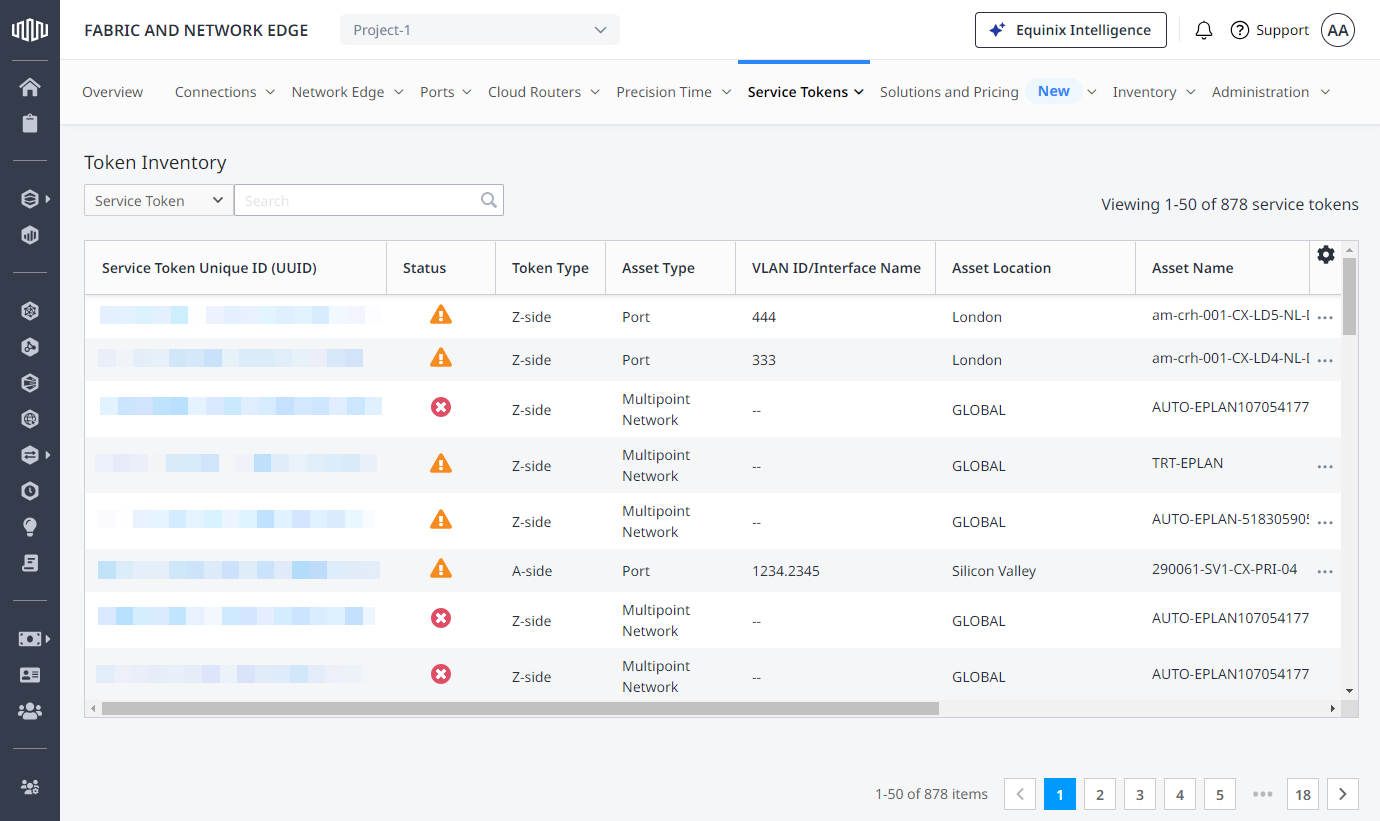The height and width of the screenshot is (821, 1380).
Task: Open the Overview tab
Action: tap(112, 92)
